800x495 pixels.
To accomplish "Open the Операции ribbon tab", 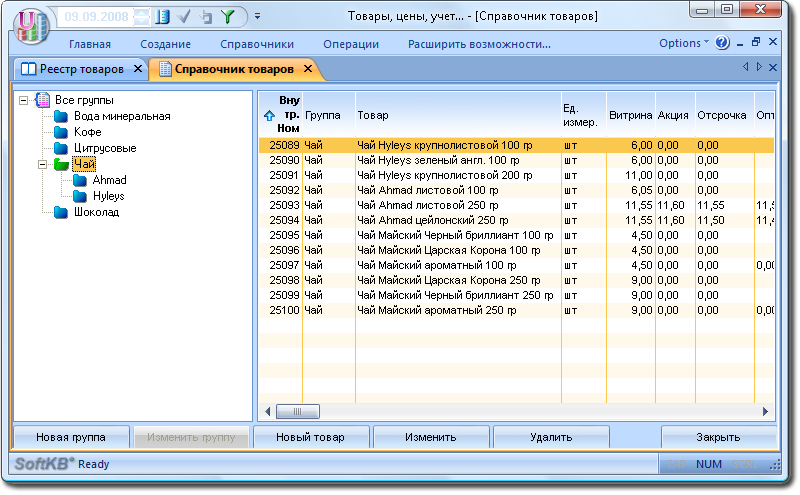I will [x=351, y=44].
